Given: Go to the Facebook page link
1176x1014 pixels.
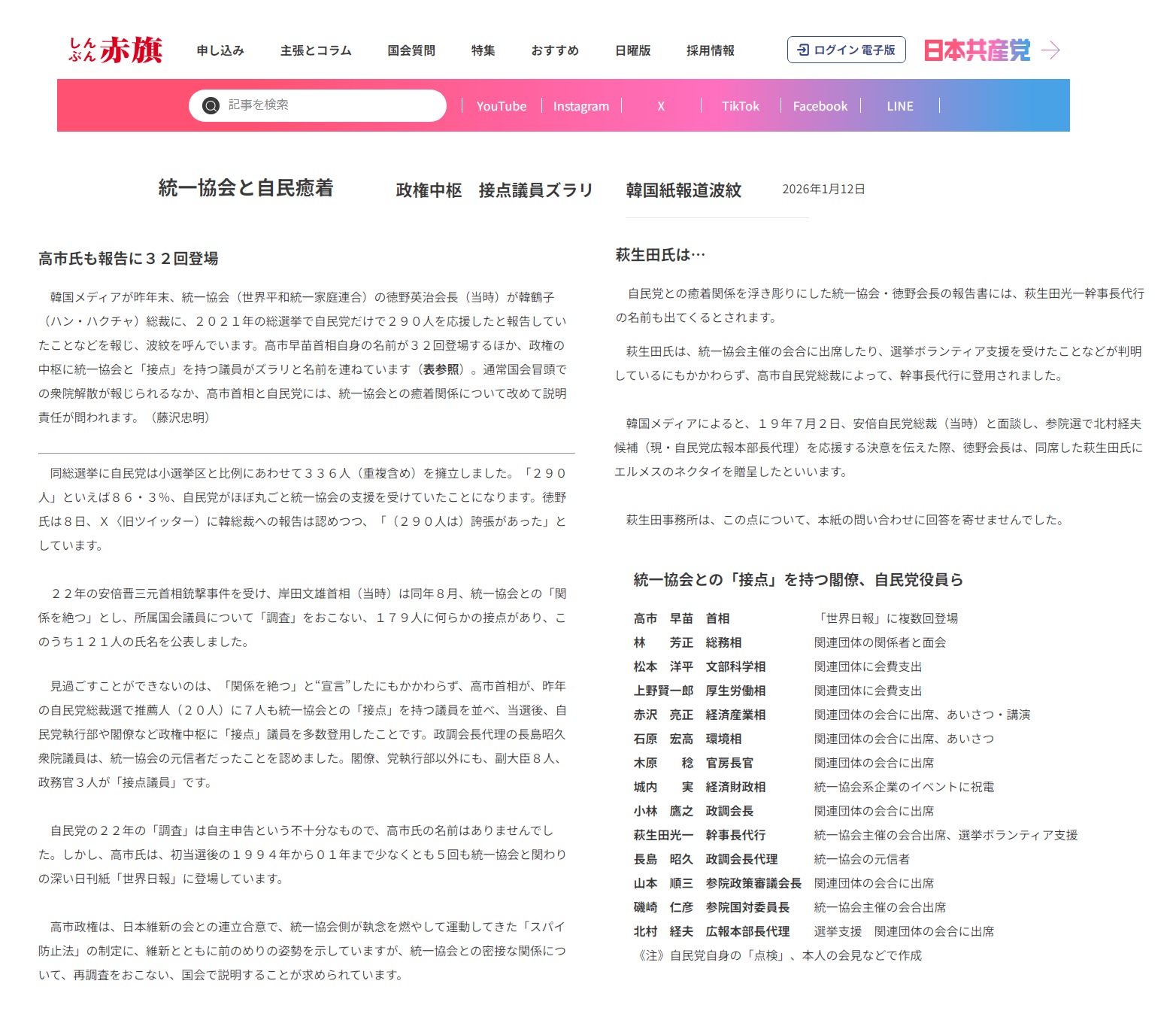Looking at the screenshot, I should [820, 106].
